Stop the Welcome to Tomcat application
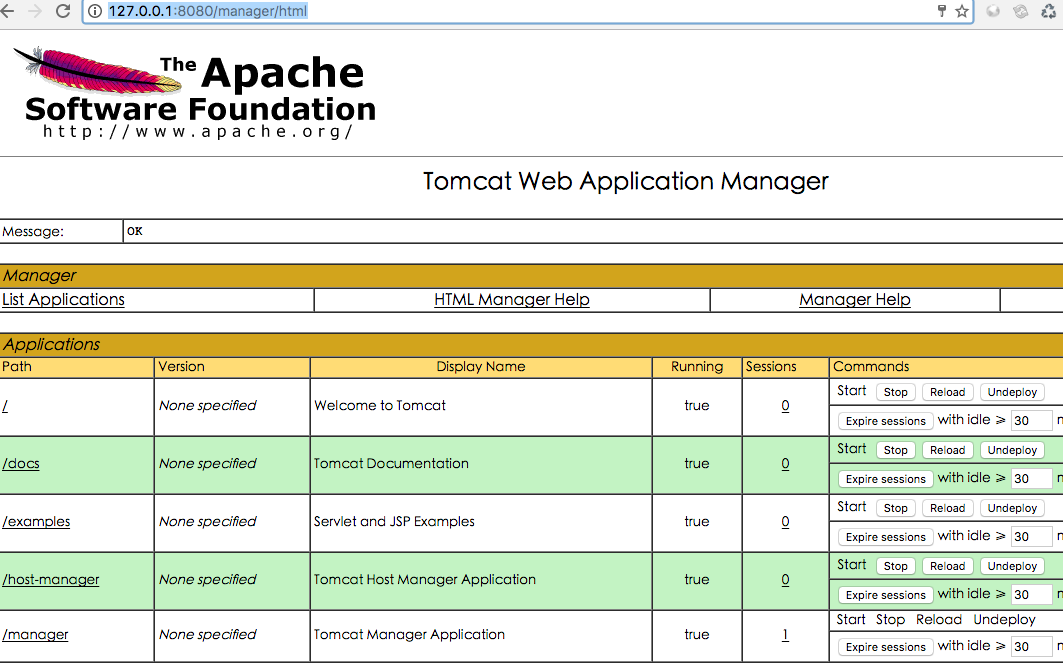Screen dimensions: 1063x671 pyautogui.click(x=896, y=392)
